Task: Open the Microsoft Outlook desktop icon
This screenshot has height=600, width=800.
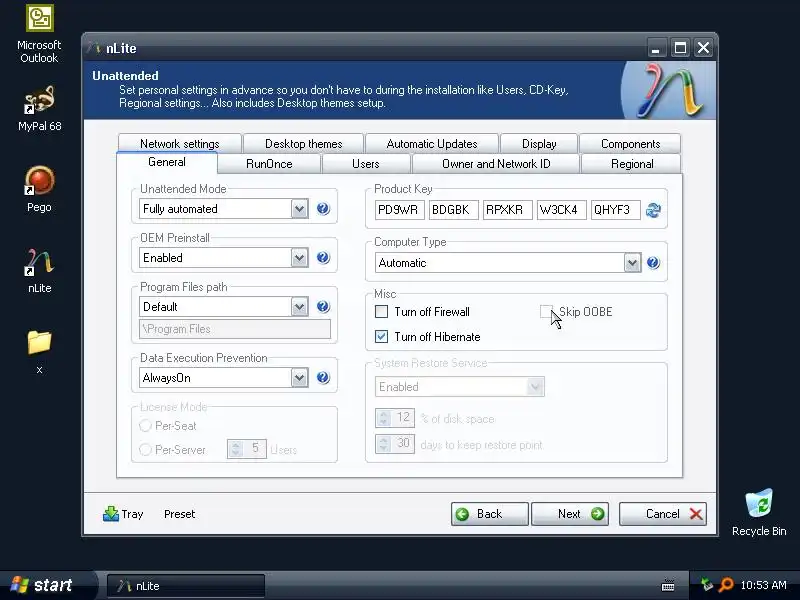Action: pyautogui.click(x=39, y=34)
